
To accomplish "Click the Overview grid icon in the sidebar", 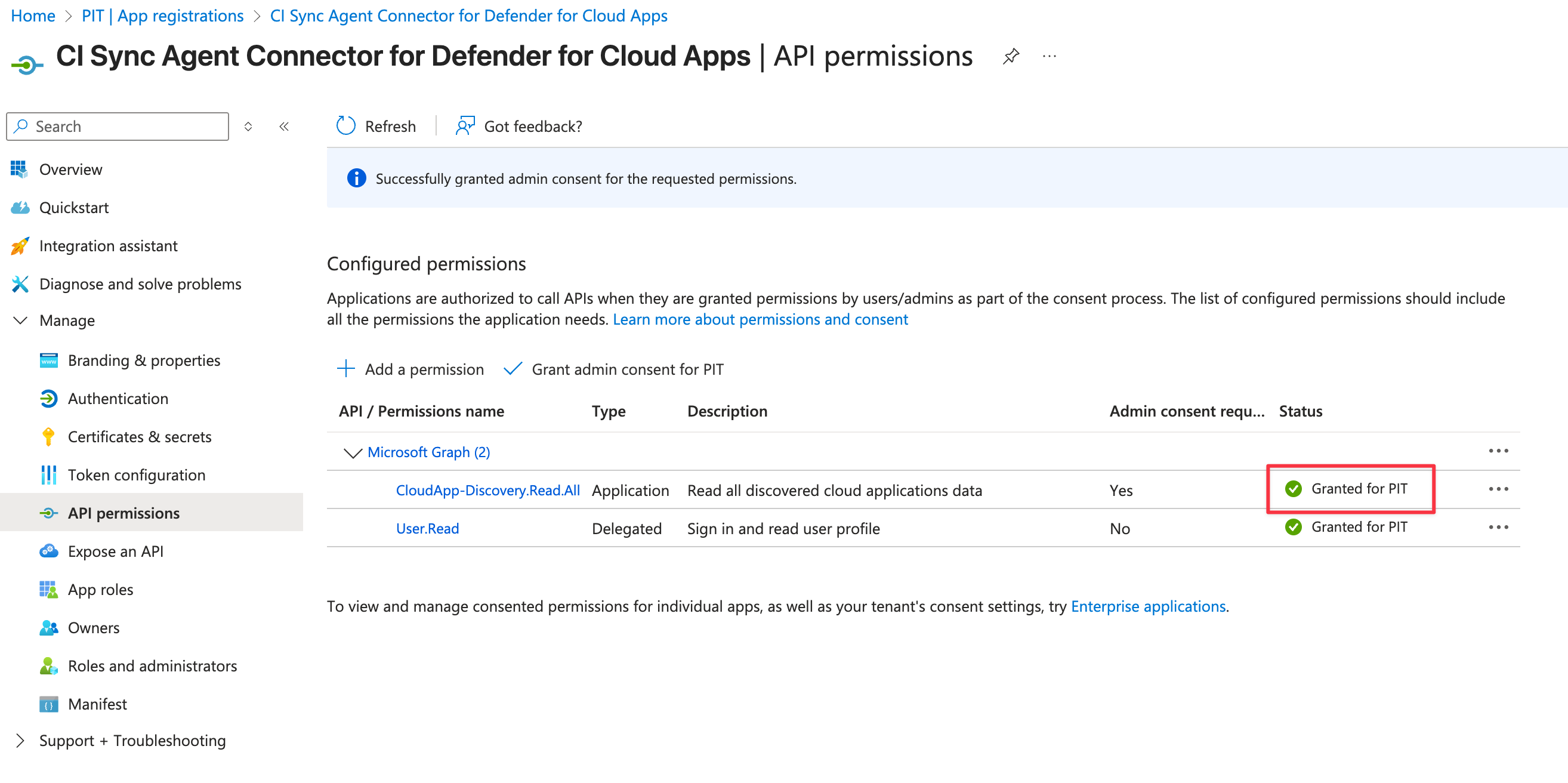I will (x=20, y=169).
